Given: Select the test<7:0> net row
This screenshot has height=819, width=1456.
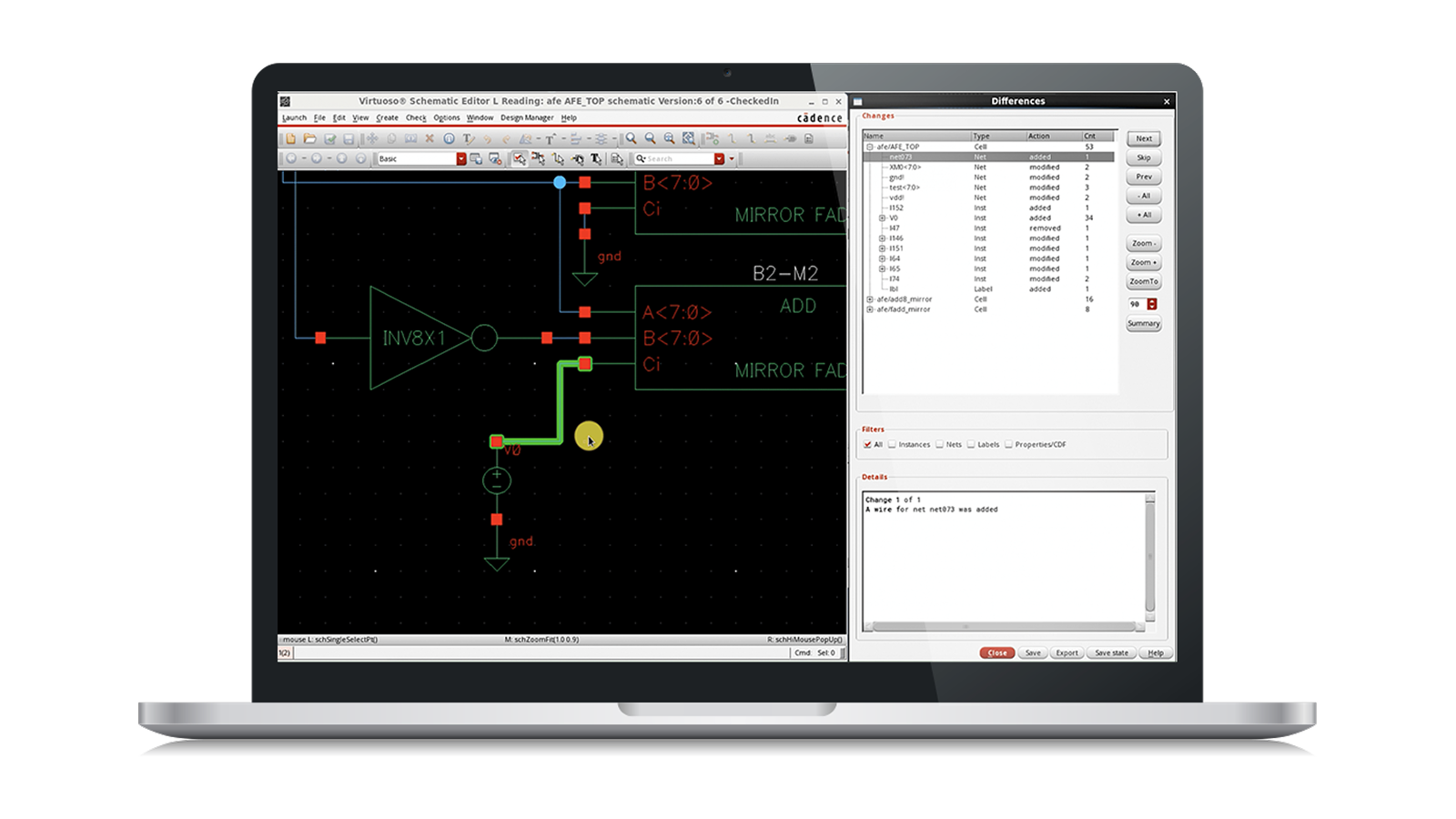Looking at the screenshot, I should tap(989, 187).
